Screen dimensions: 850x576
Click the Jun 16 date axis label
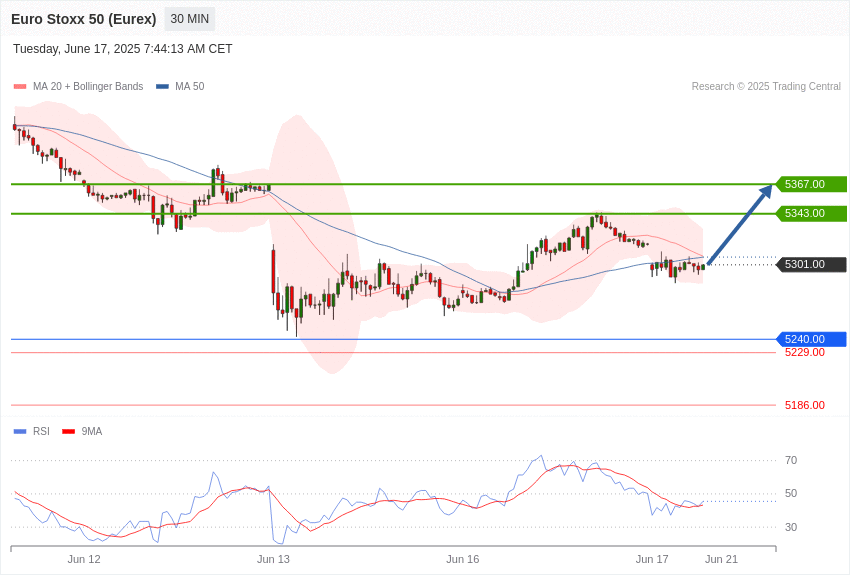click(x=462, y=559)
